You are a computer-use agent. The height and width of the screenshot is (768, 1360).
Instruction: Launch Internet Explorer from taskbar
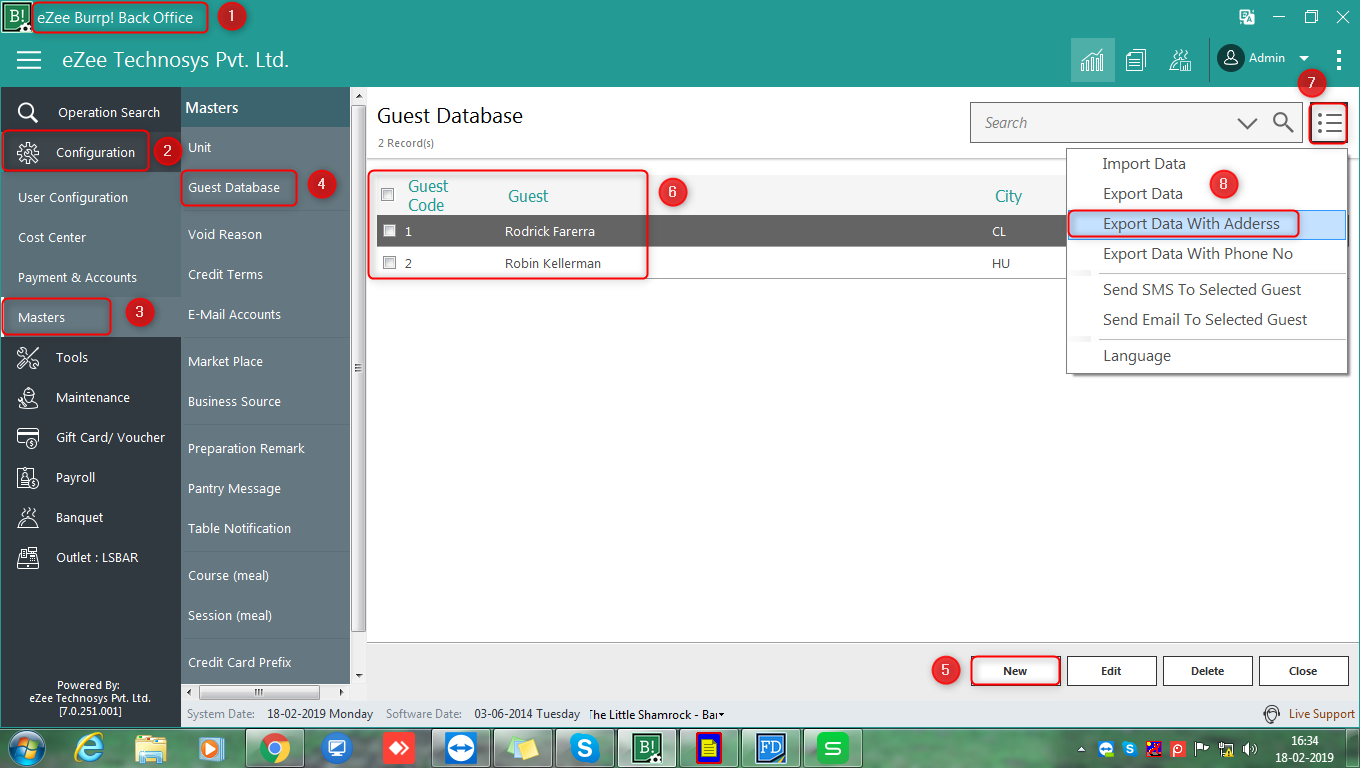(x=91, y=748)
